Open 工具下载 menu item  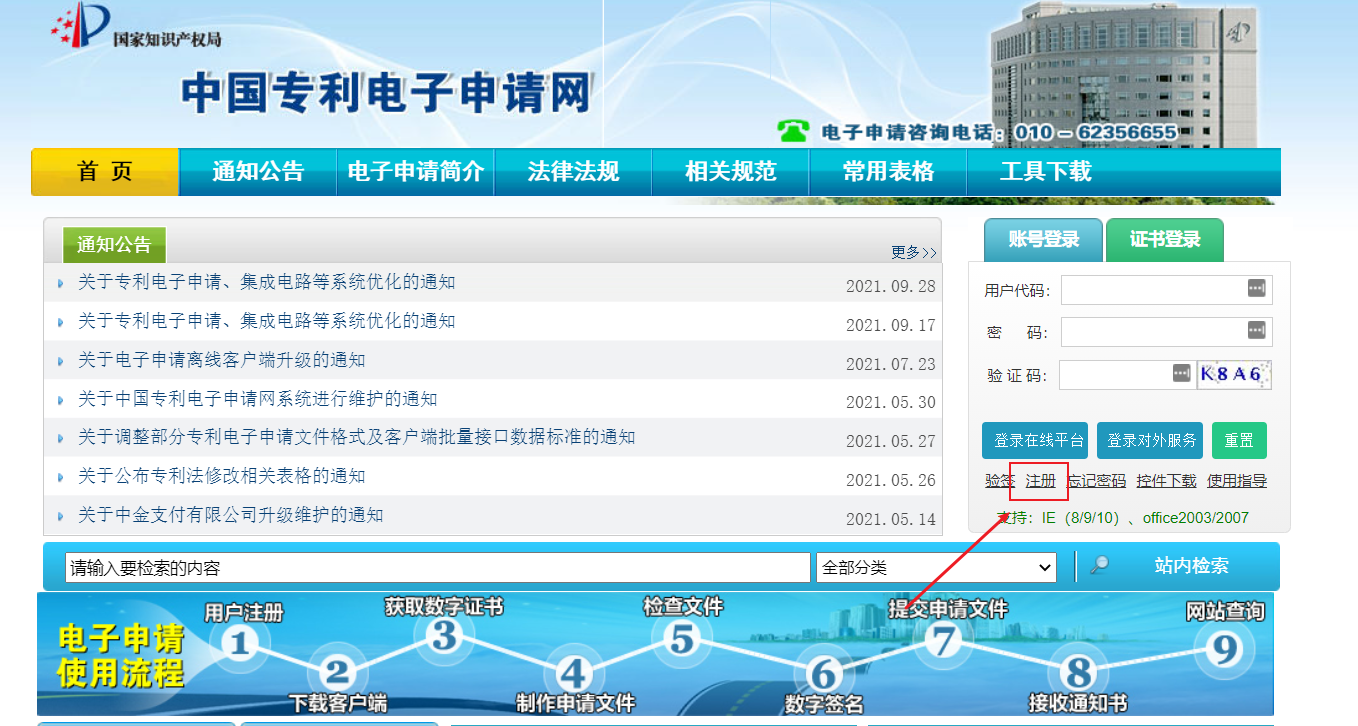coord(1045,171)
